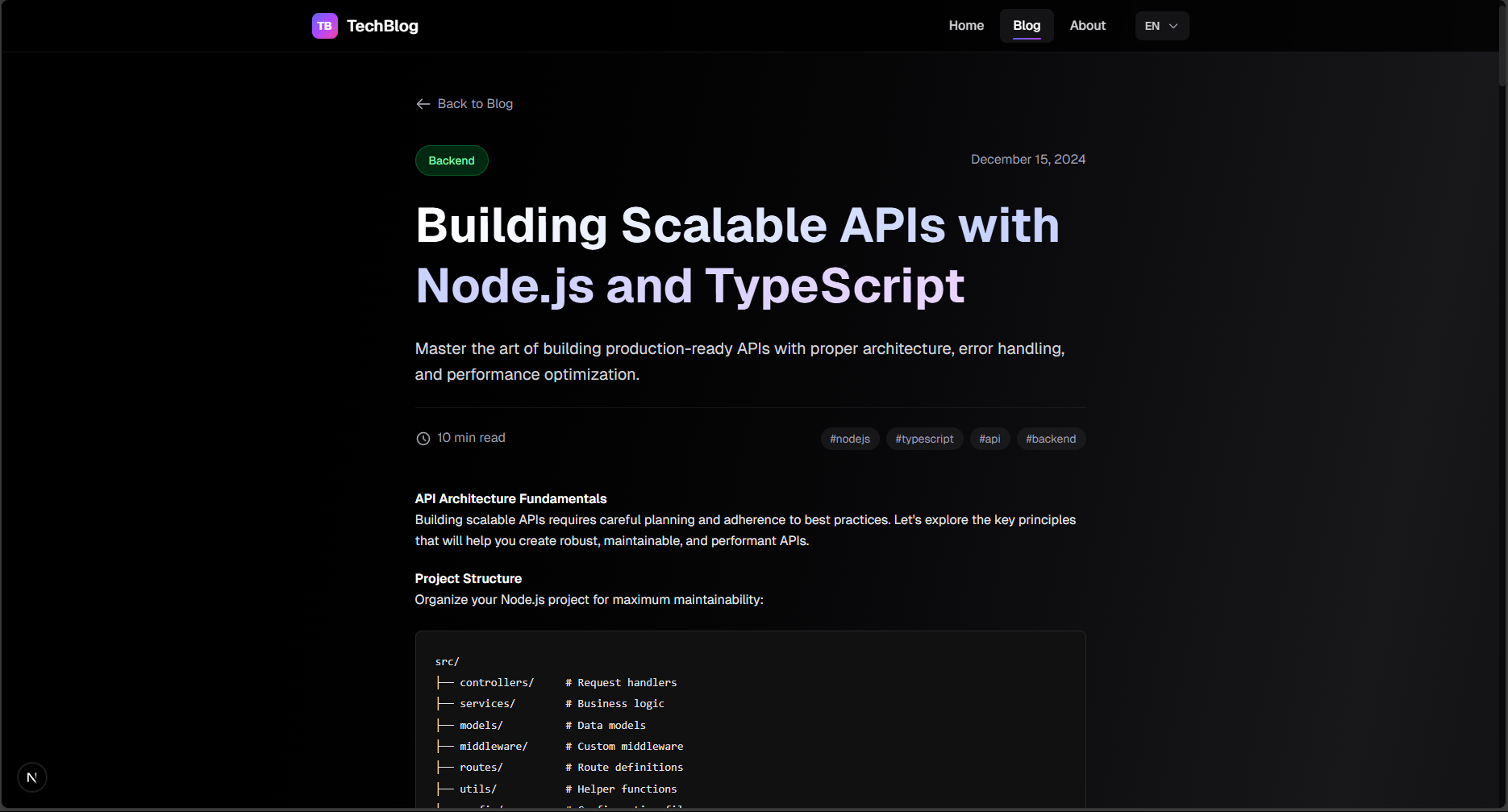This screenshot has width=1508, height=812.
Task: Go to the About page
Action: click(x=1087, y=26)
